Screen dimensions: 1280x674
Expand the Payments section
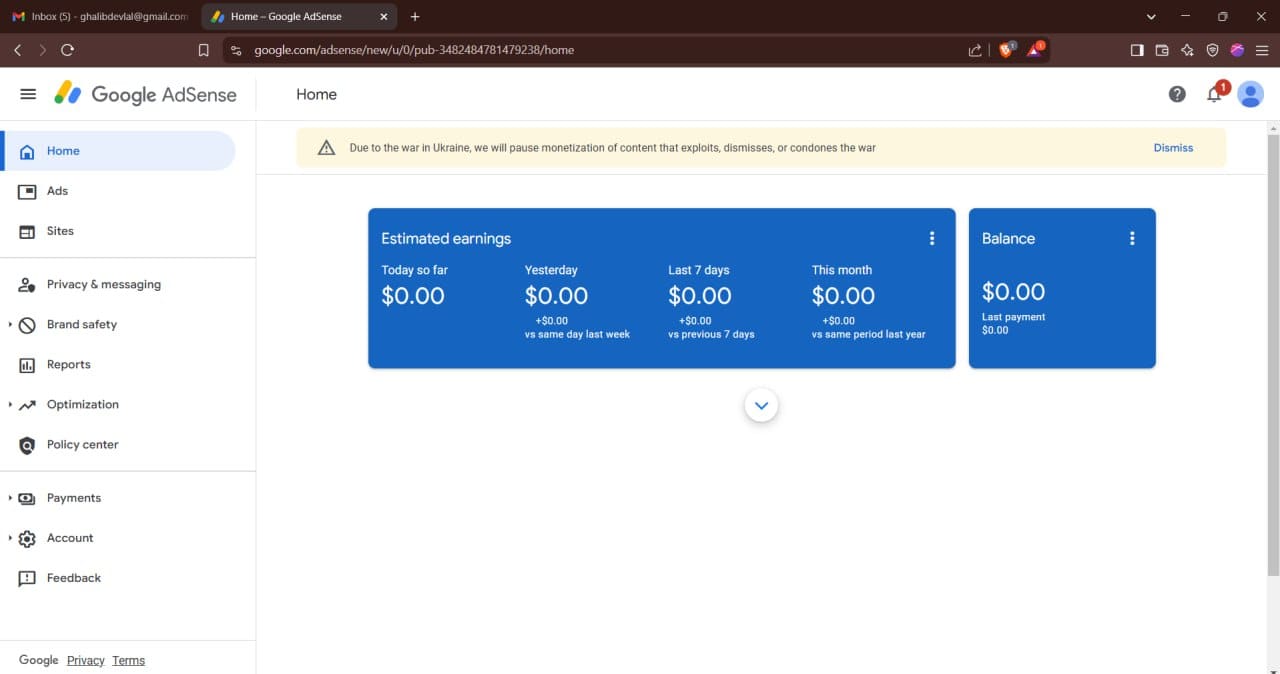pyautogui.click(x=11, y=498)
